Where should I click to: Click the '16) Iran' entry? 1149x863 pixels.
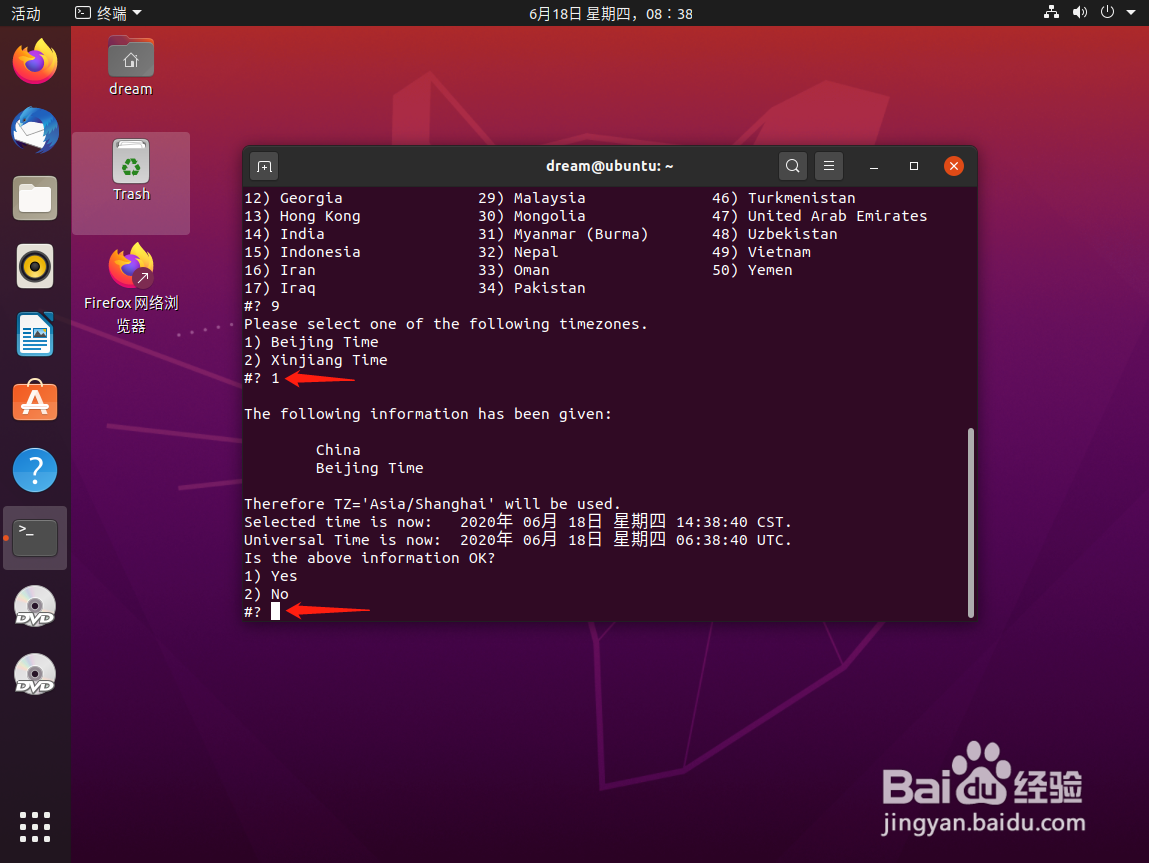coord(280,270)
